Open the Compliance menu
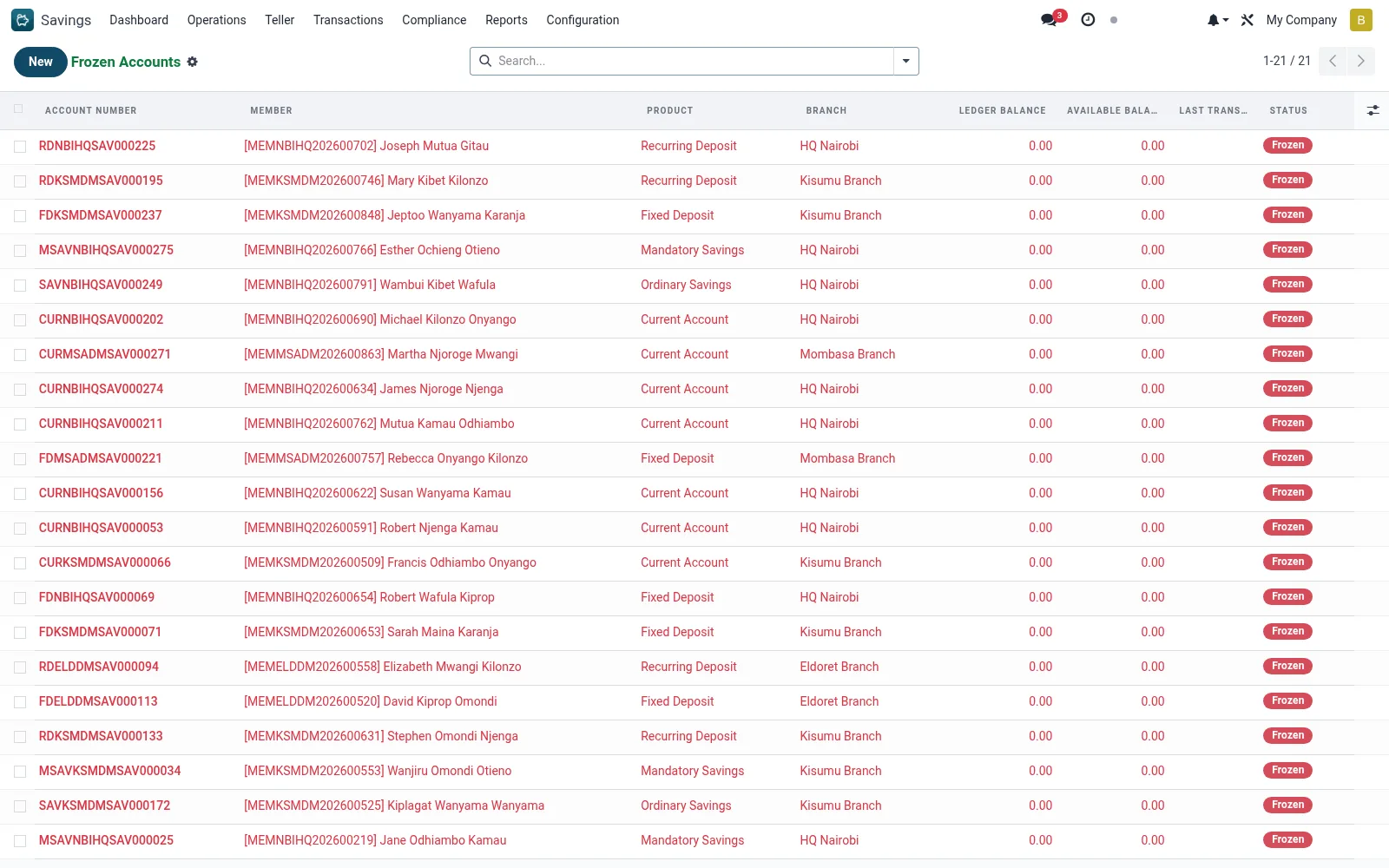1389x868 pixels. 434,20
